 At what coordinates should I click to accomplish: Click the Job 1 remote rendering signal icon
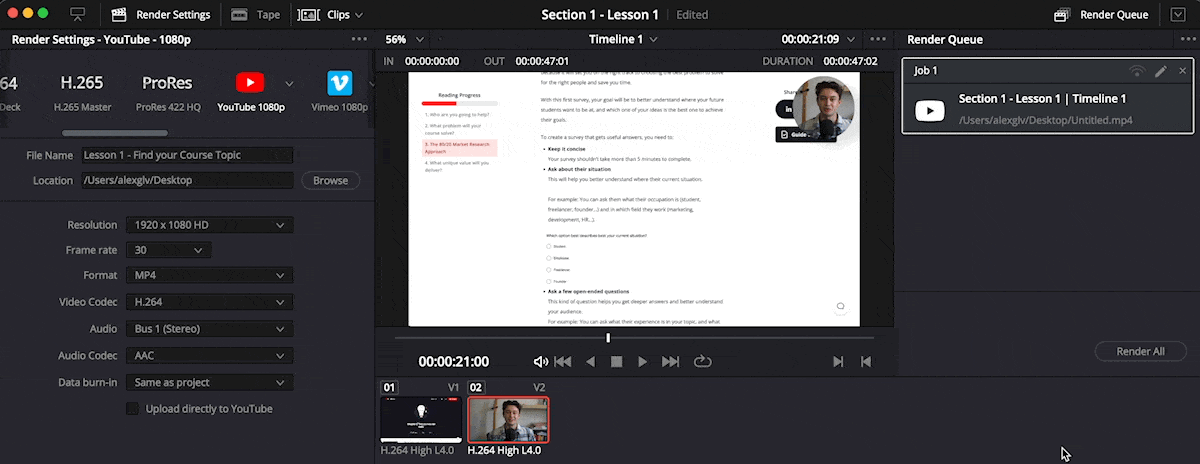tap(1136, 71)
